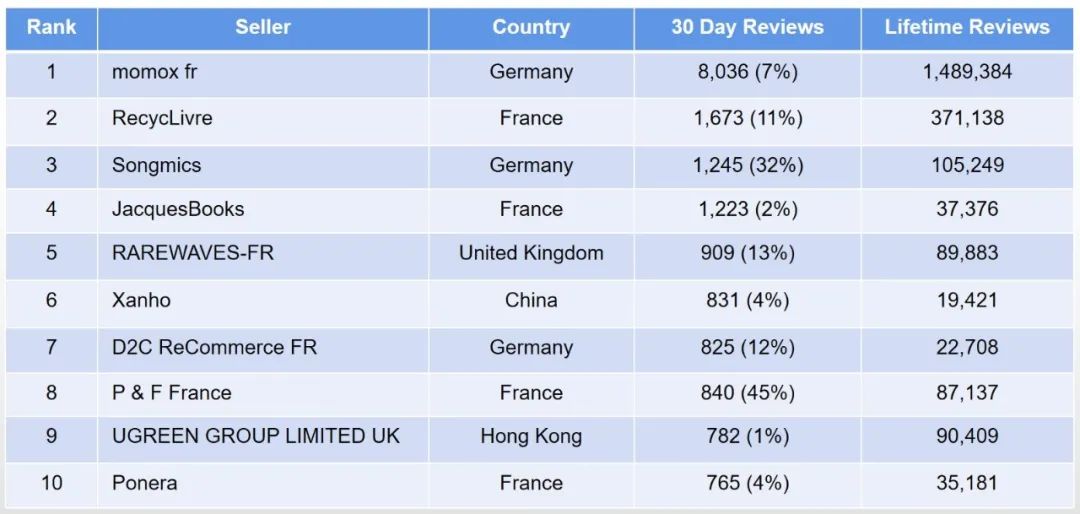Screen dimensions: 1080x514
Task: Click the Hong Kong country cell
Action: tap(531, 436)
